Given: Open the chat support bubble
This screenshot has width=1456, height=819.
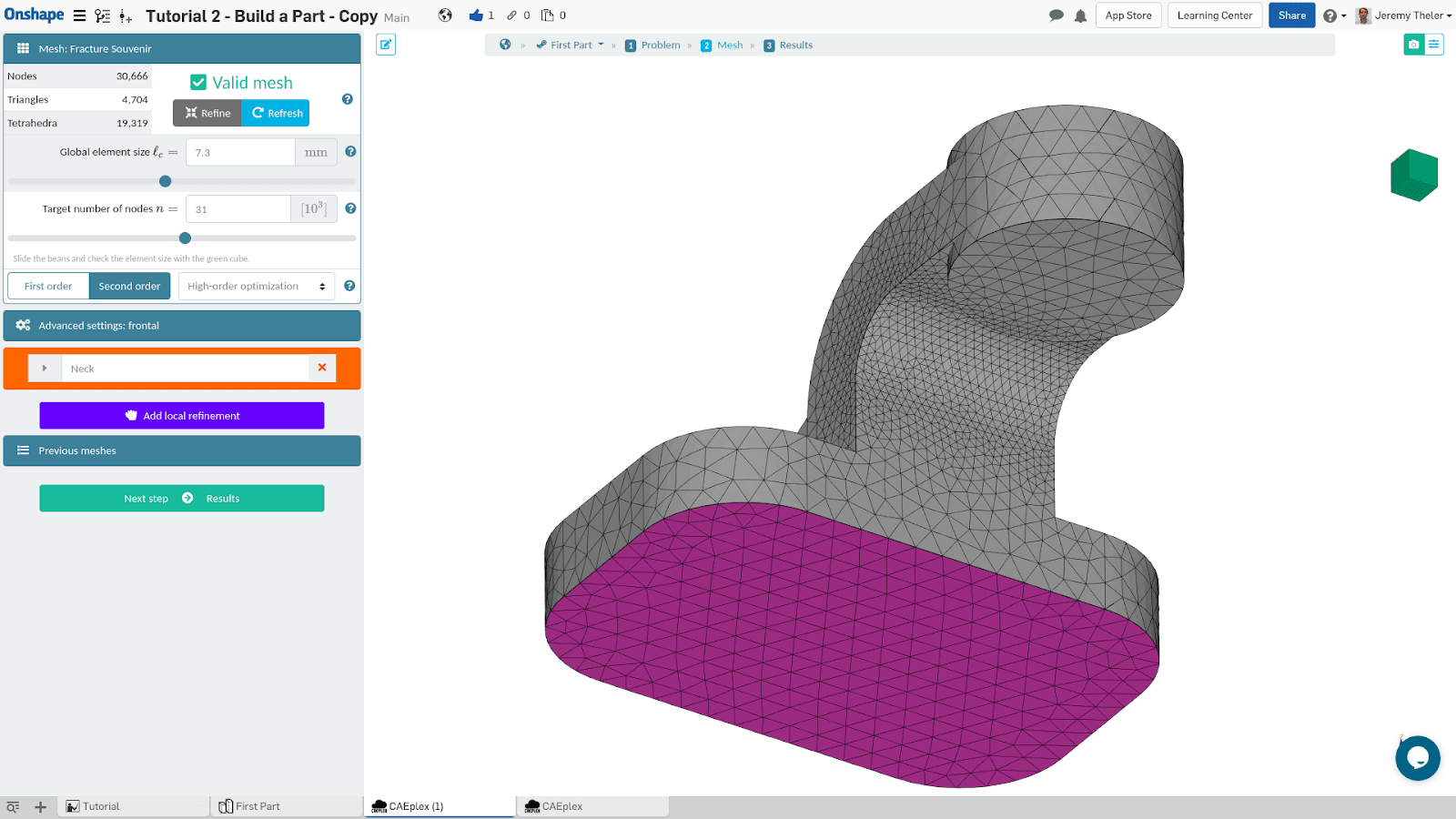Looking at the screenshot, I should (x=1417, y=758).
